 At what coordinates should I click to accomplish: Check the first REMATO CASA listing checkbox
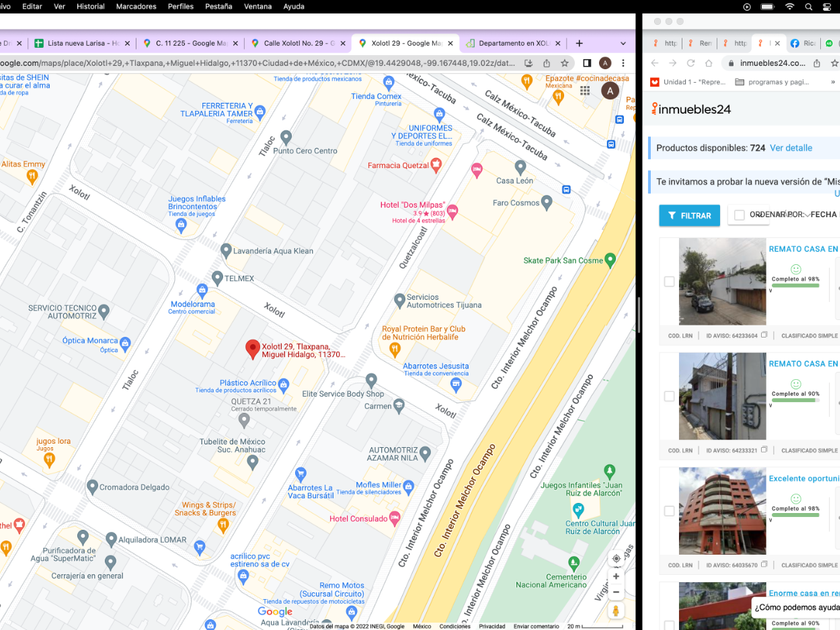(669, 281)
